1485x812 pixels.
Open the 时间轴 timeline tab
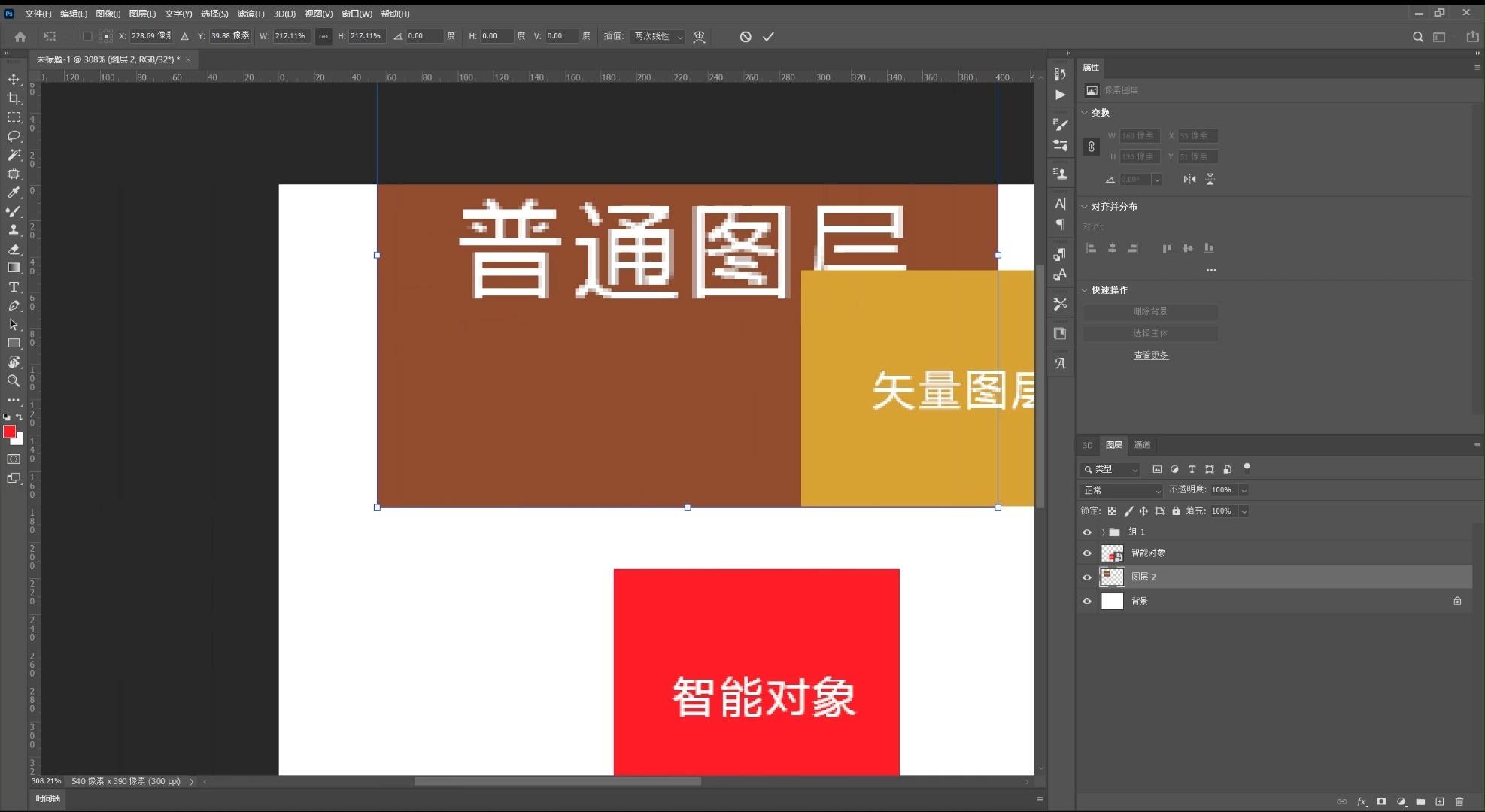[x=47, y=799]
